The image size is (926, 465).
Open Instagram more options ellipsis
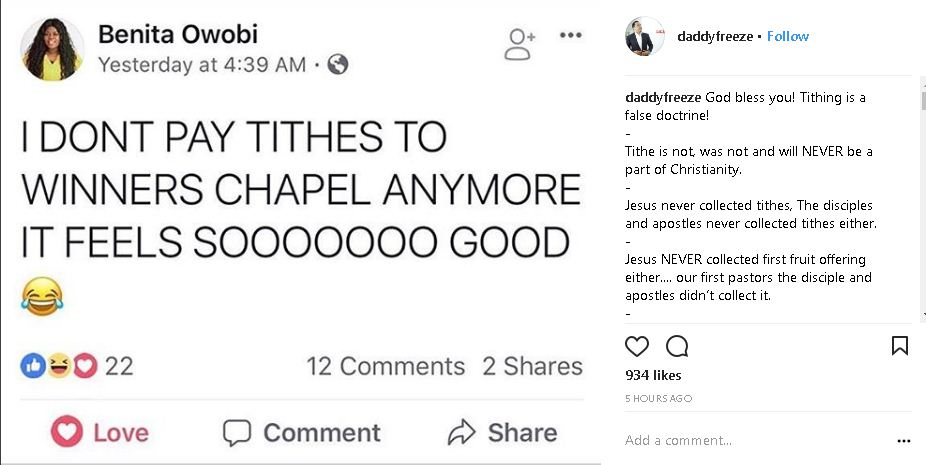tap(904, 440)
